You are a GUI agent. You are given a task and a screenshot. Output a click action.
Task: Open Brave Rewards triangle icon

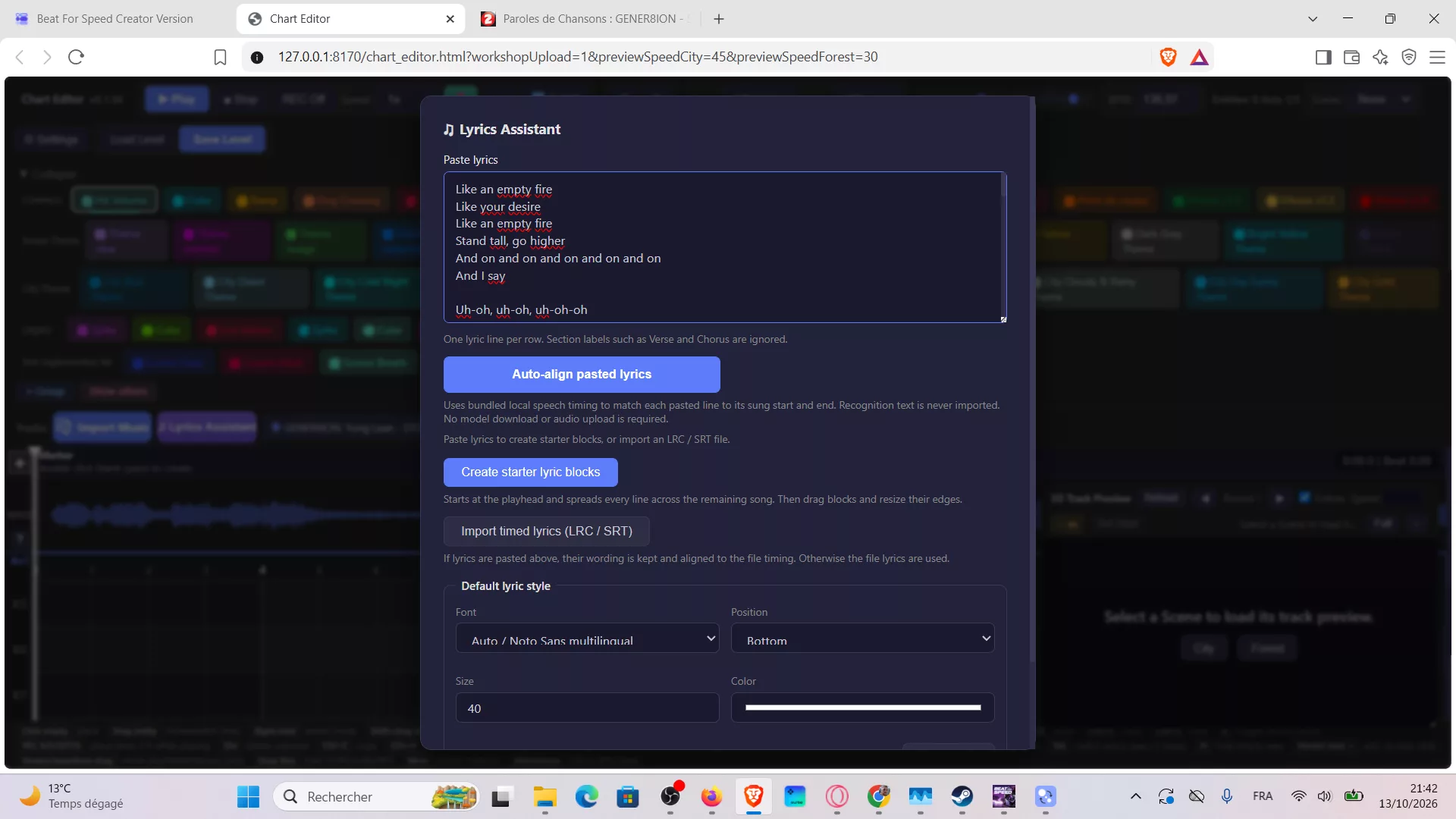tap(1199, 57)
